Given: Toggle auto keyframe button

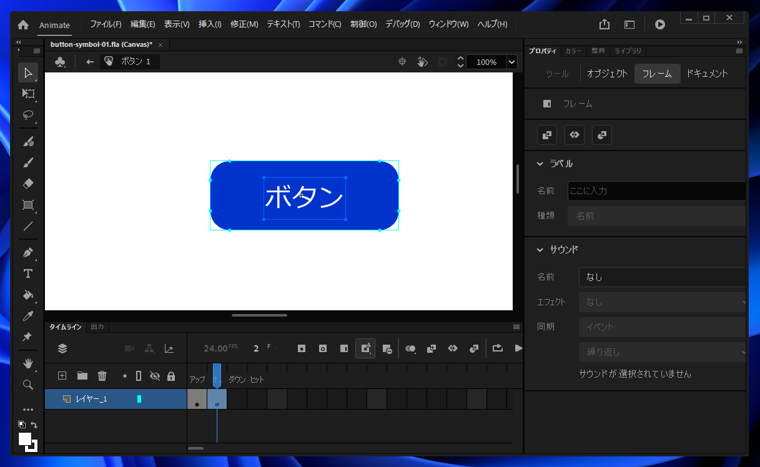Looking at the screenshot, I should [365, 349].
